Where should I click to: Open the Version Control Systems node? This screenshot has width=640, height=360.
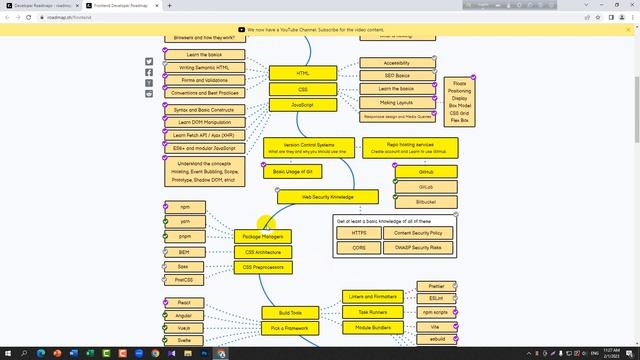pos(309,148)
